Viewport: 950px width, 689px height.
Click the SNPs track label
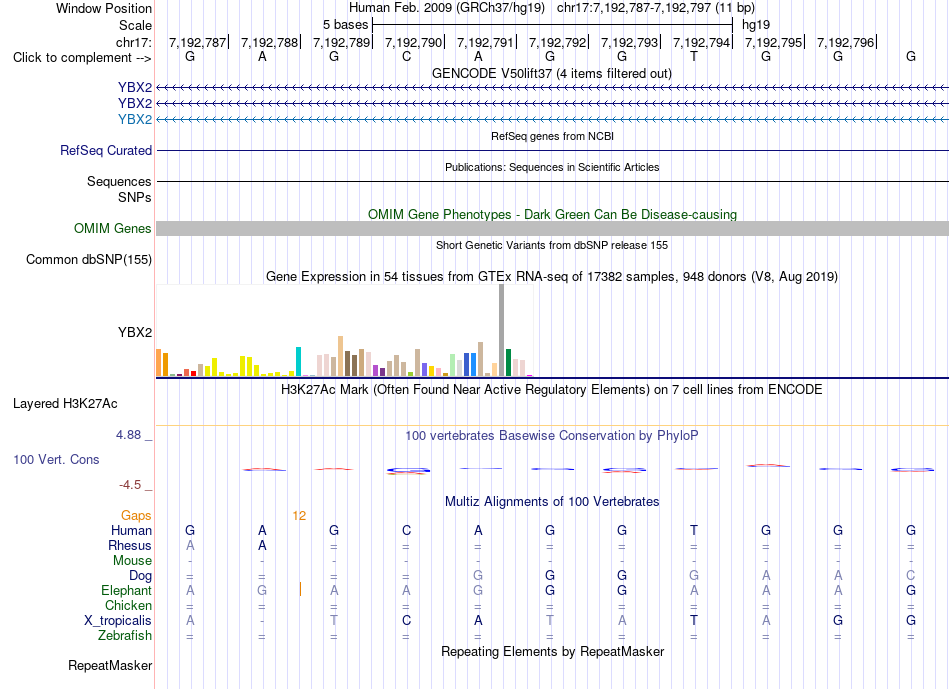coord(135,197)
